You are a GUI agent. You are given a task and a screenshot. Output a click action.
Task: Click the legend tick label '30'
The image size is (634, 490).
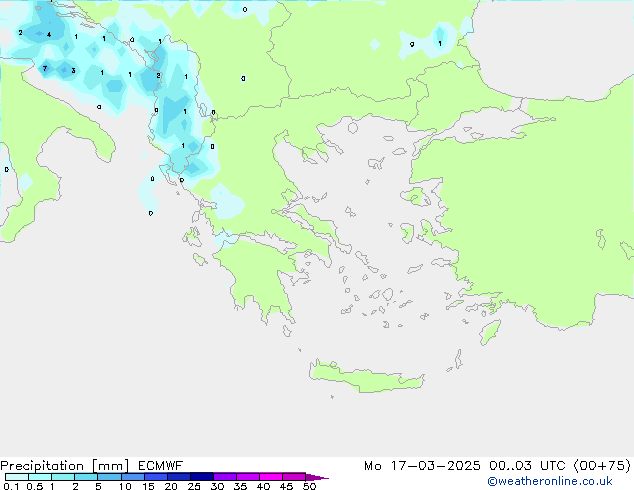tap(217, 486)
